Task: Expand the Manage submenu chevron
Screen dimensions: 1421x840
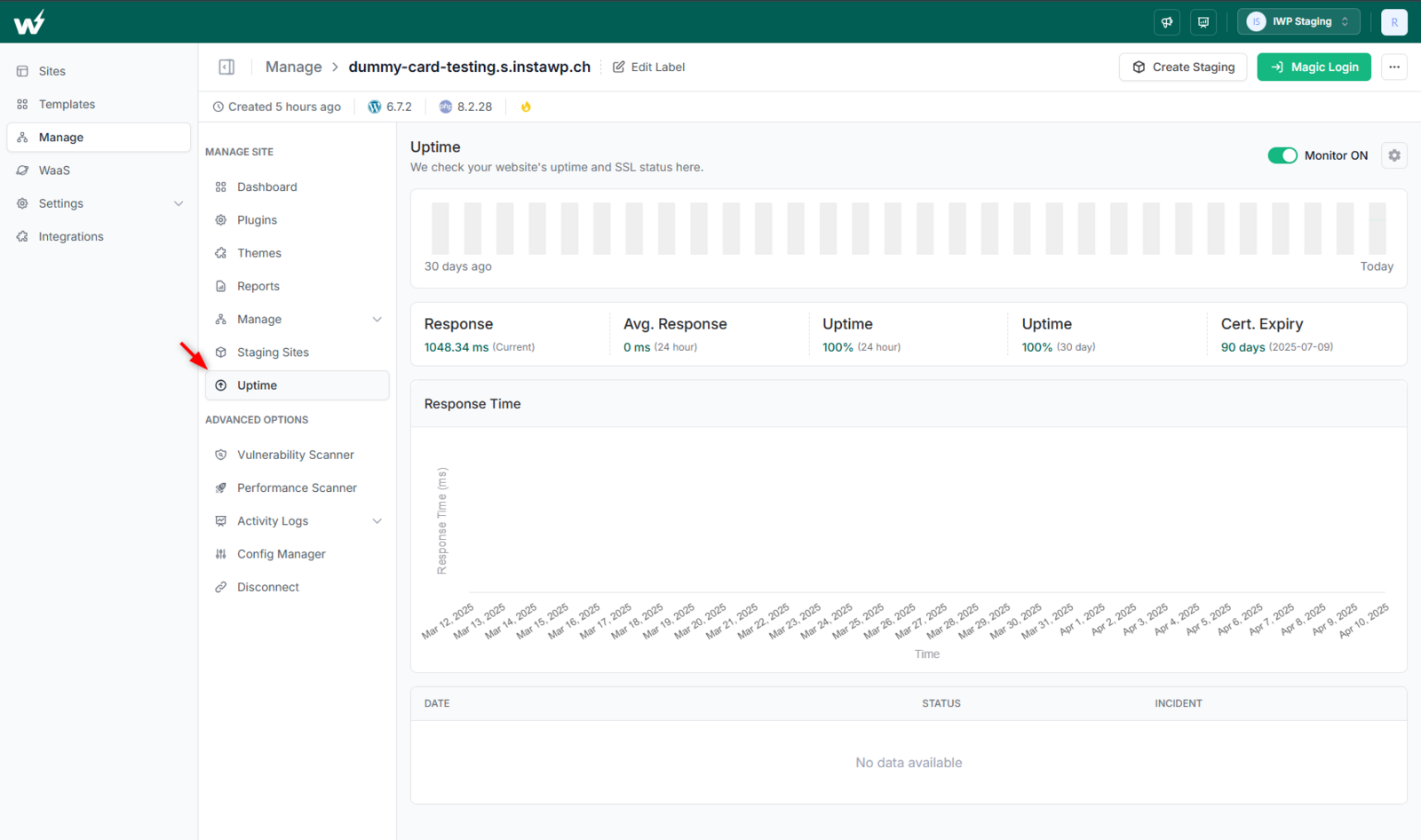Action: pos(377,320)
